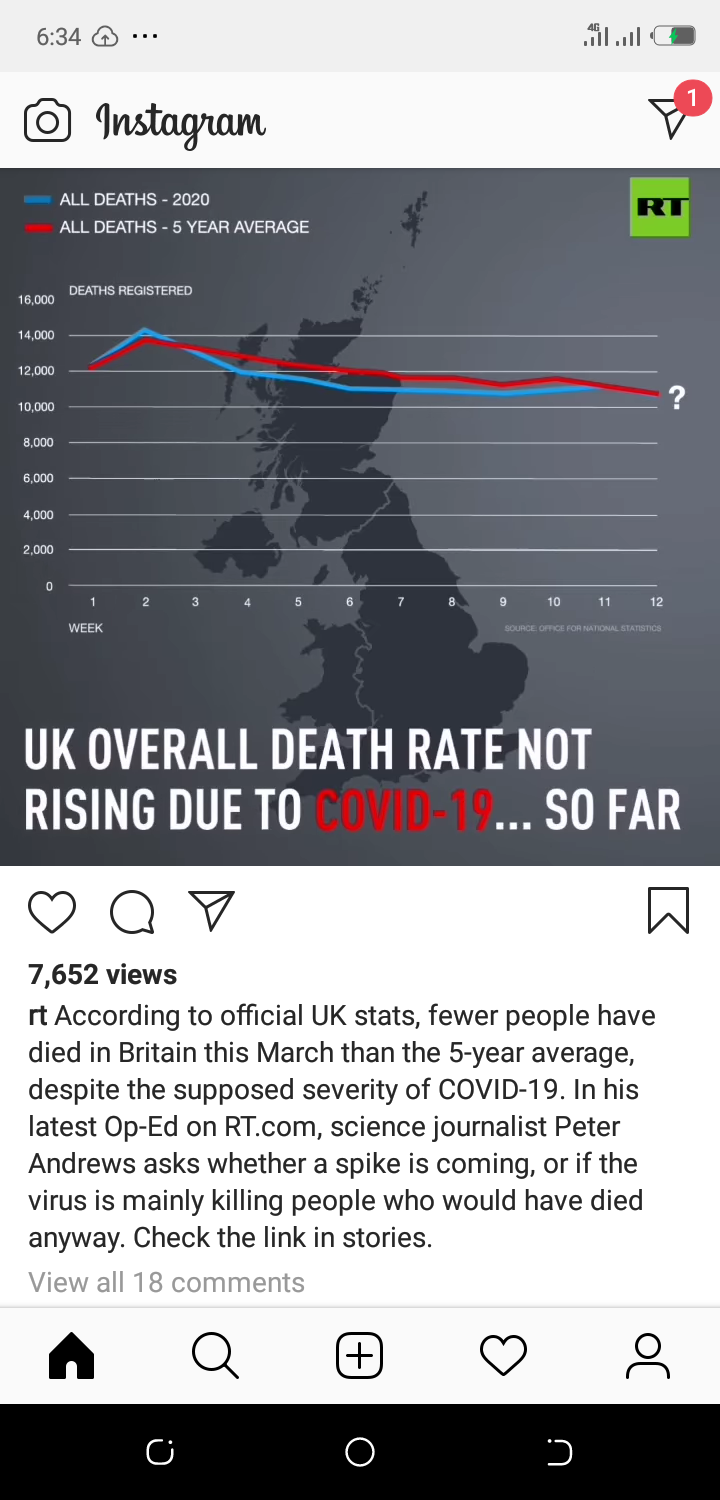View all 18 comments
The width and height of the screenshot is (720, 1500).
tap(166, 1282)
